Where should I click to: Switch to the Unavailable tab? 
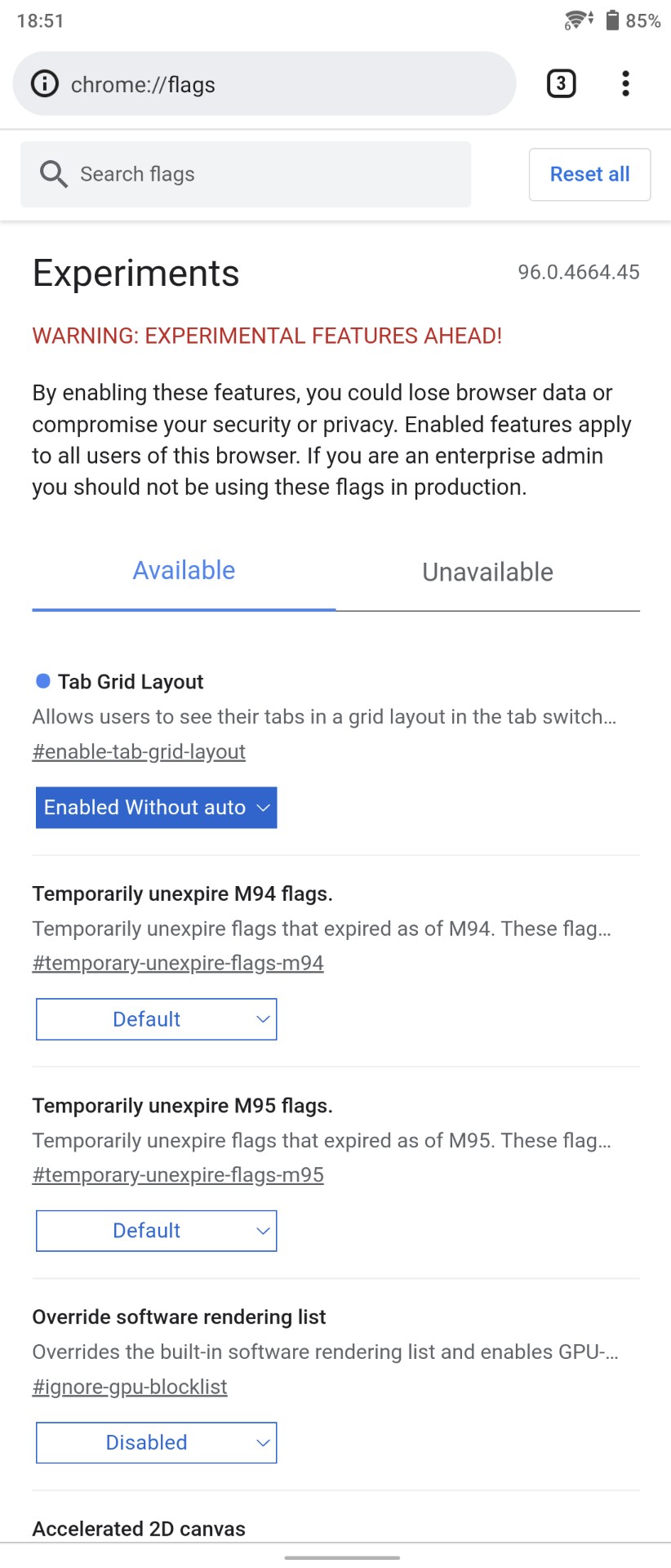(487, 572)
